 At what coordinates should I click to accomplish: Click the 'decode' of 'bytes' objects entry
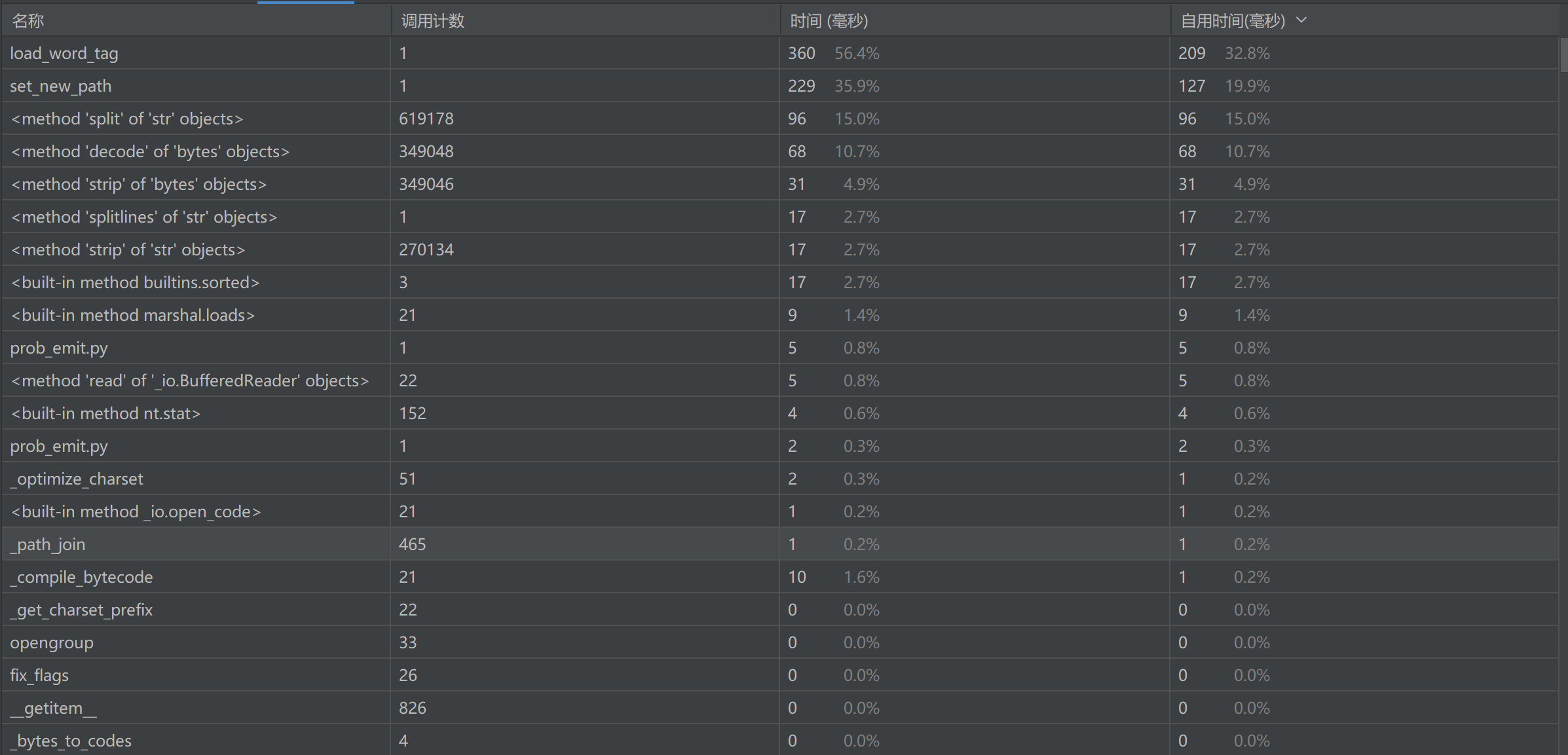pyautogui.click(x=150, y=151)
